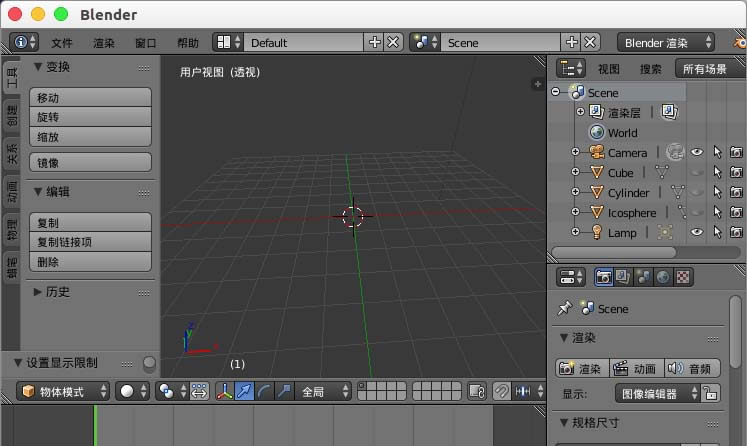Click the 移动 button

(91, 98)
